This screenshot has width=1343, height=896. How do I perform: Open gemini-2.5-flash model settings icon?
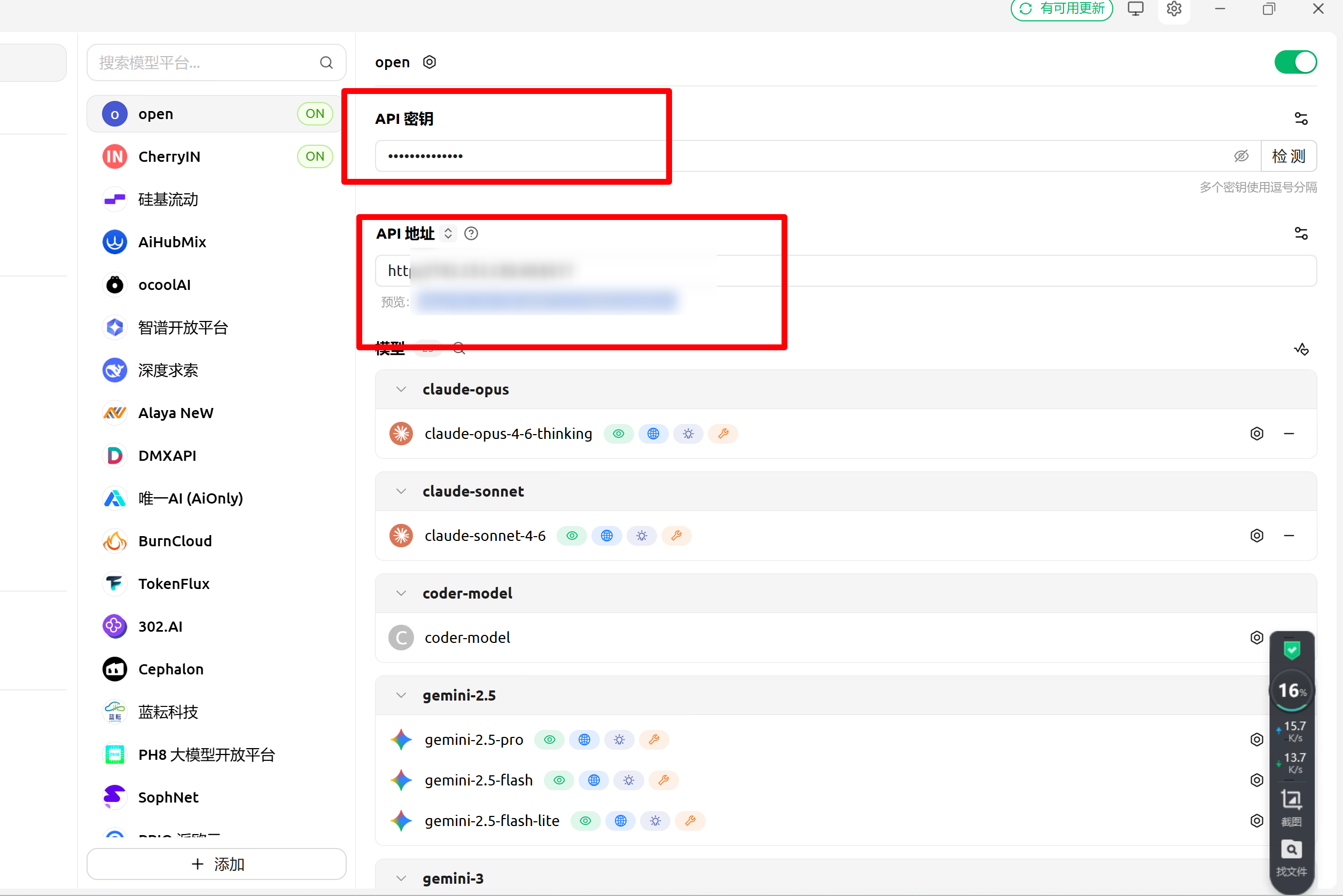pyautogui.click(x=1256, y=780)
